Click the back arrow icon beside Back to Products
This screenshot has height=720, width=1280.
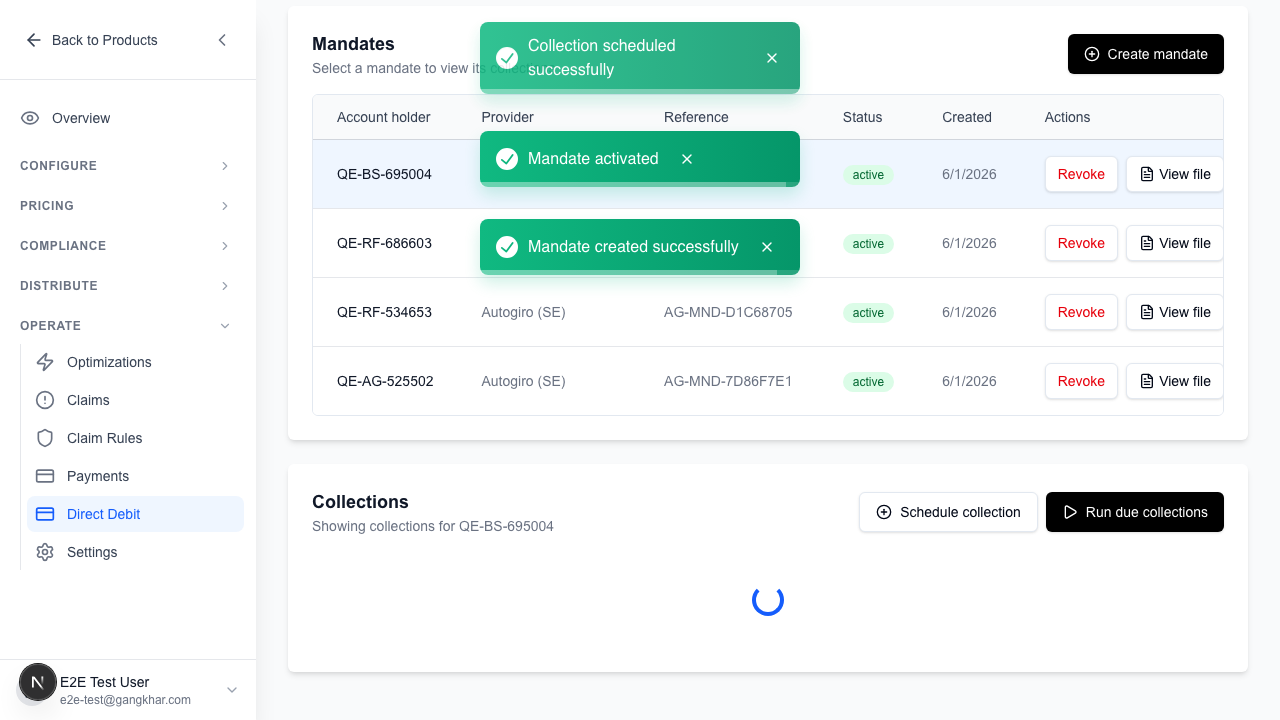coord(34,40)
